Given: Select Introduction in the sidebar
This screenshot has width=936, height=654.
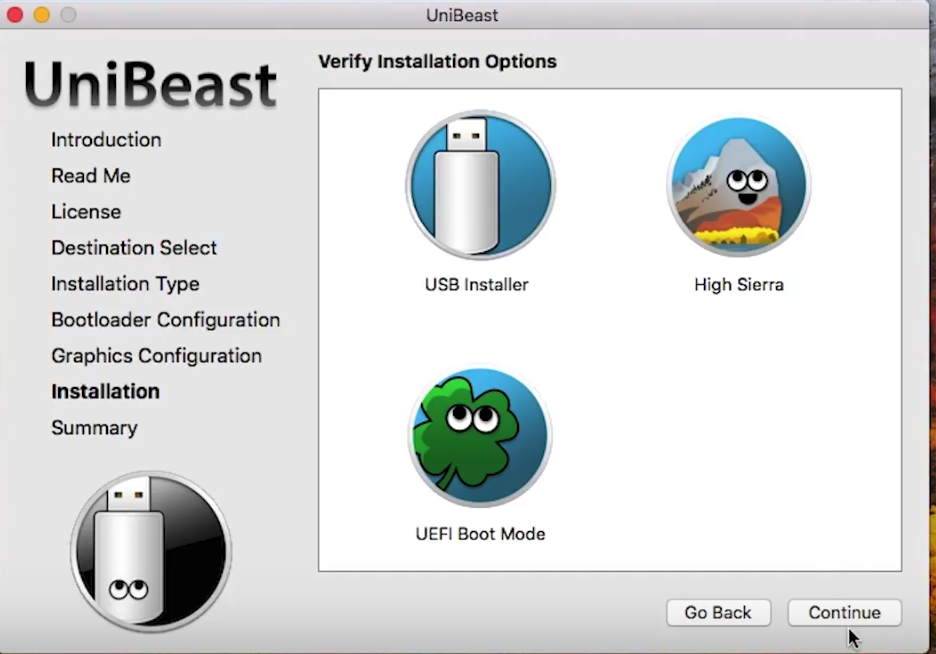Looking at the screenshot, I should pos(106,140).
